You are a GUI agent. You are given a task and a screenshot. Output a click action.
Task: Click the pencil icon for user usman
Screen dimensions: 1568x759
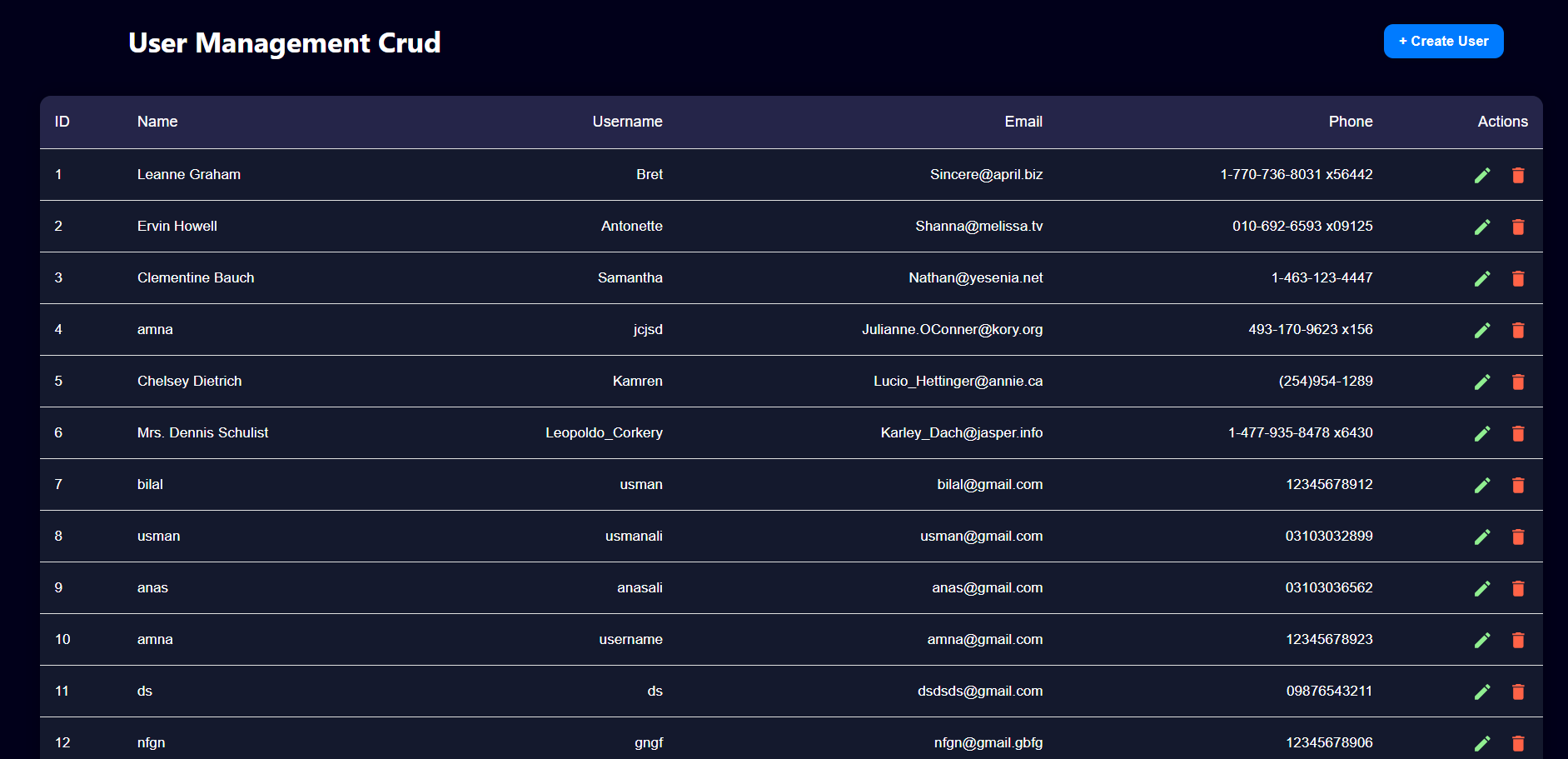click(x=1482, y=537)
